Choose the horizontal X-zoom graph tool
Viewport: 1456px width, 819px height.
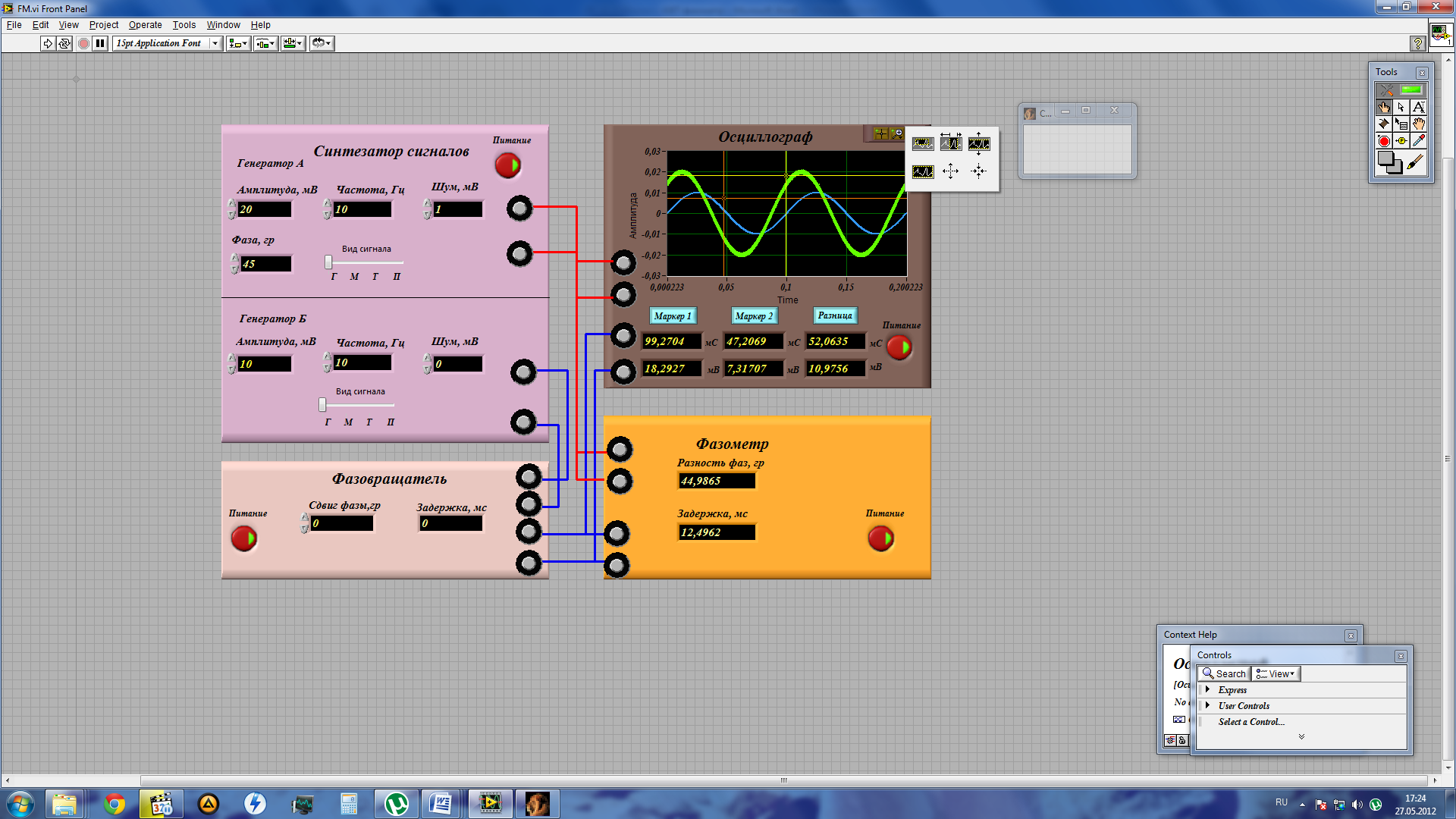(951, 143)
